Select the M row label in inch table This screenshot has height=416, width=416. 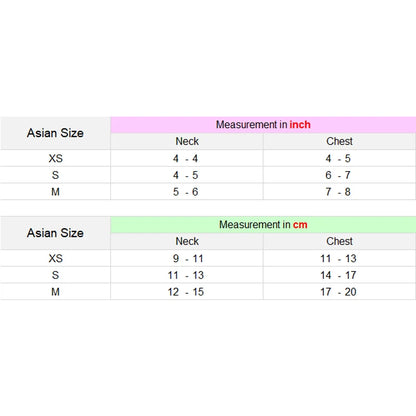(55, 192)
